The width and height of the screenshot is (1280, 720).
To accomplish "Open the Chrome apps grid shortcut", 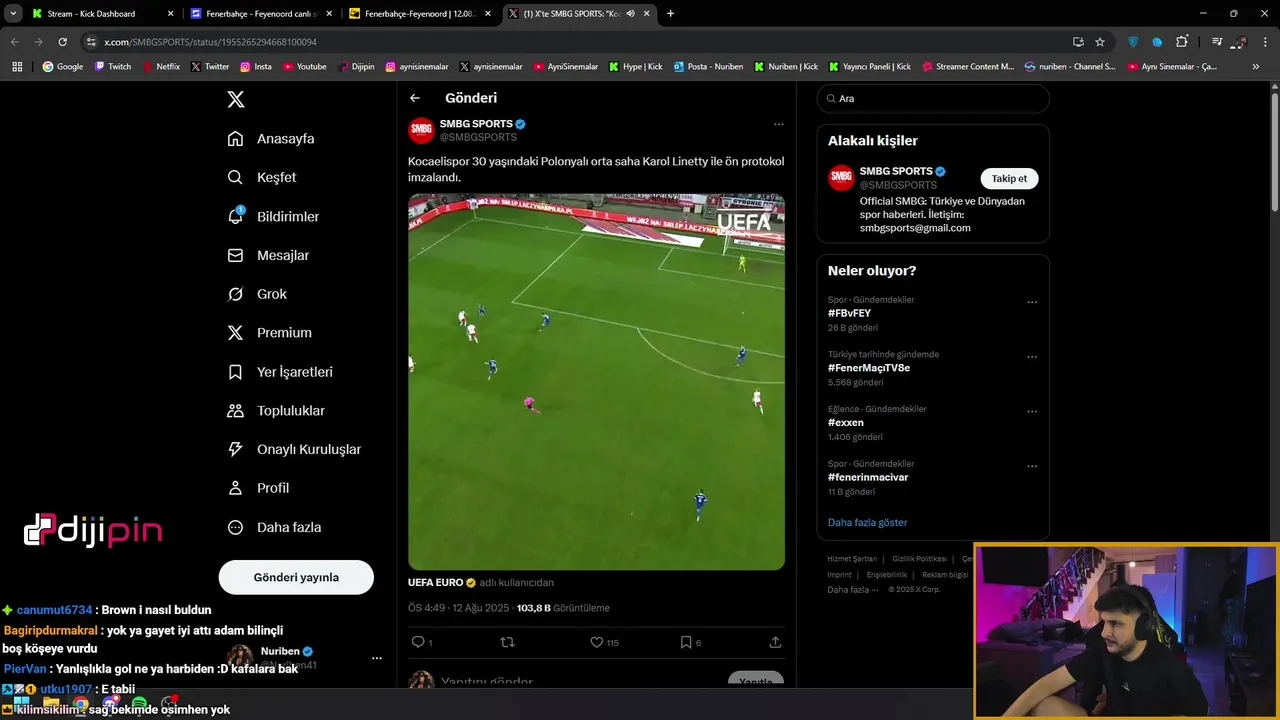I will click(x=17, y=66).
